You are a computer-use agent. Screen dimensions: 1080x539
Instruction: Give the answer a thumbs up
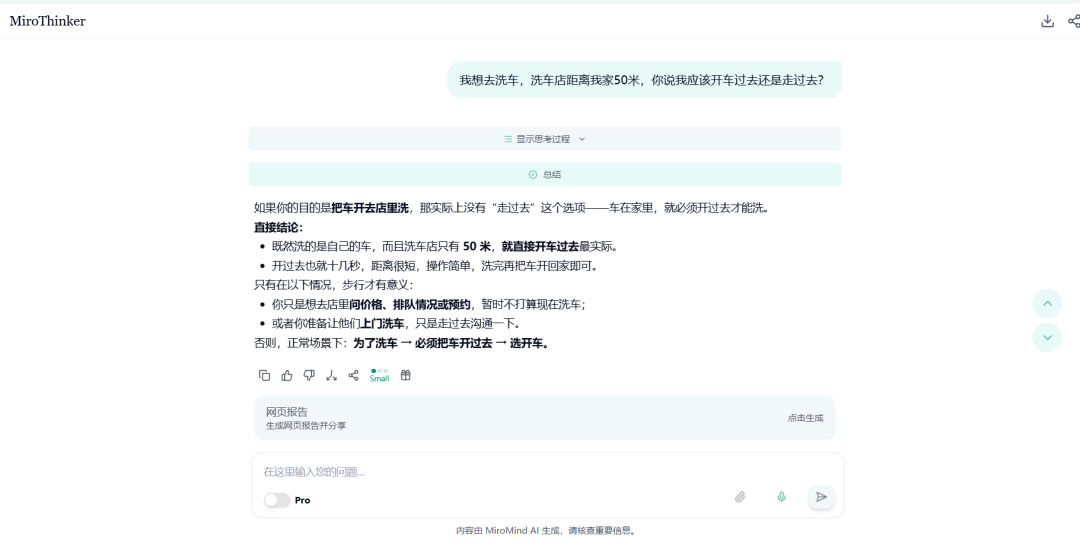point(287,375)
